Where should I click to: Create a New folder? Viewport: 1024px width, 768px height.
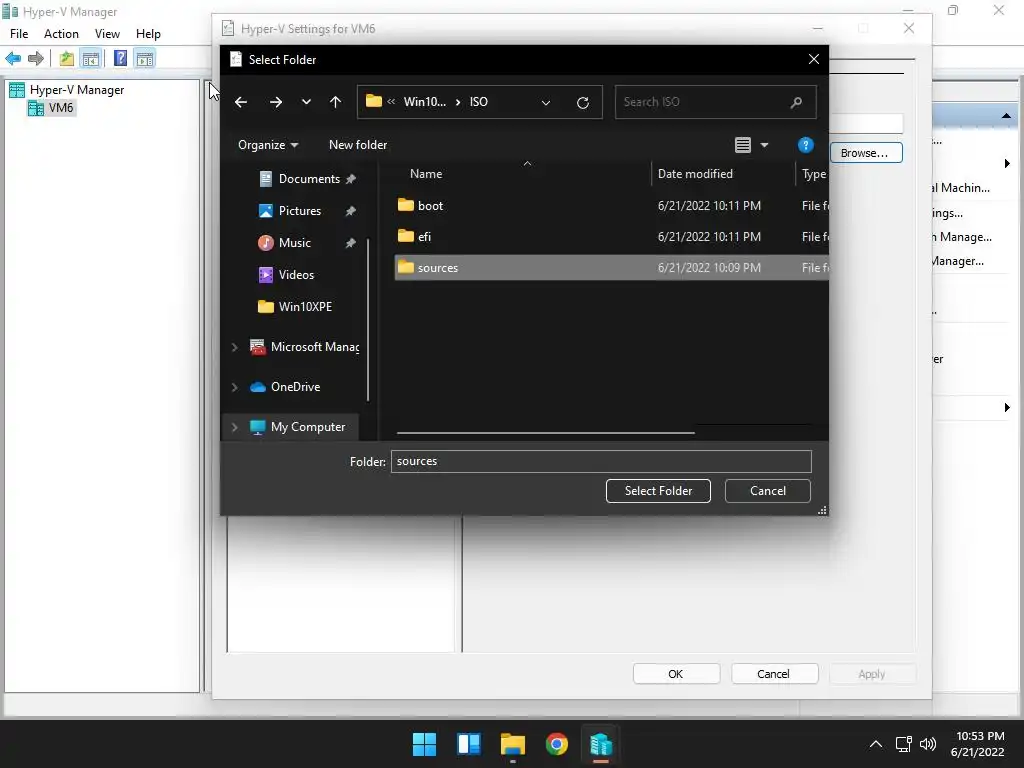click(x=358, y=145)
